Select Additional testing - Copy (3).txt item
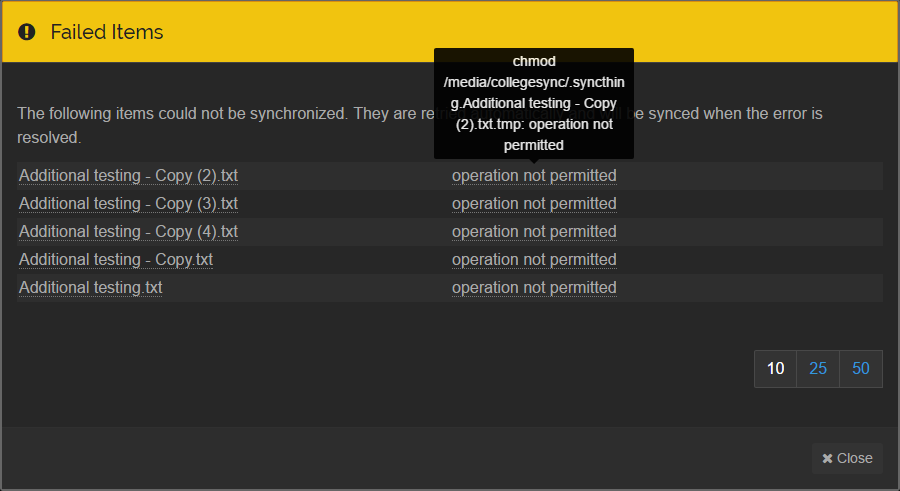 (128, 204)
